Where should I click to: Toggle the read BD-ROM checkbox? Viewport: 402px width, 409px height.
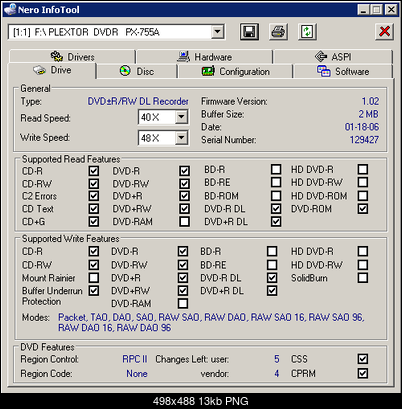(276, 196)
